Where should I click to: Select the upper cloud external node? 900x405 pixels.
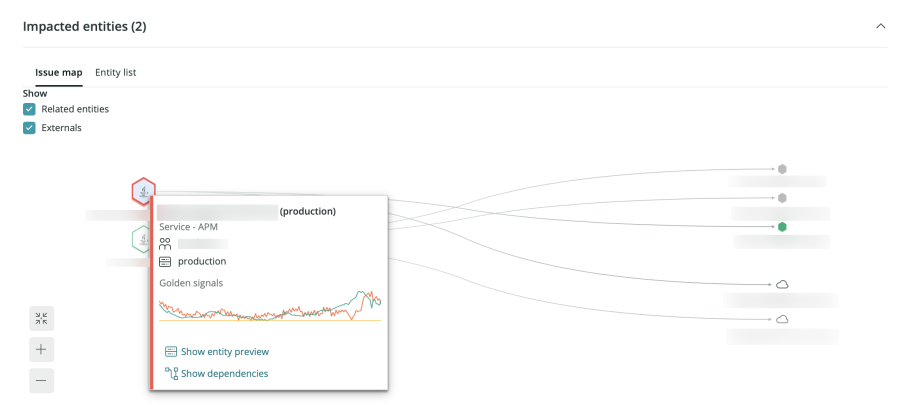pyautogui.click(x=782, y=285)
